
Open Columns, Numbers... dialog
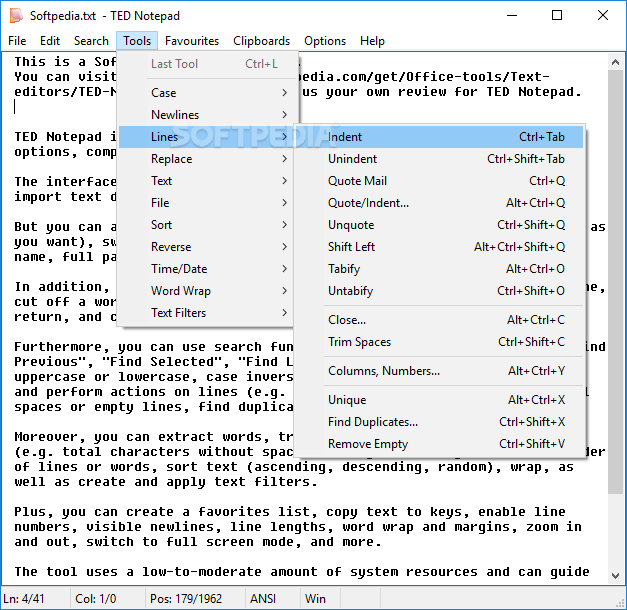439,371
